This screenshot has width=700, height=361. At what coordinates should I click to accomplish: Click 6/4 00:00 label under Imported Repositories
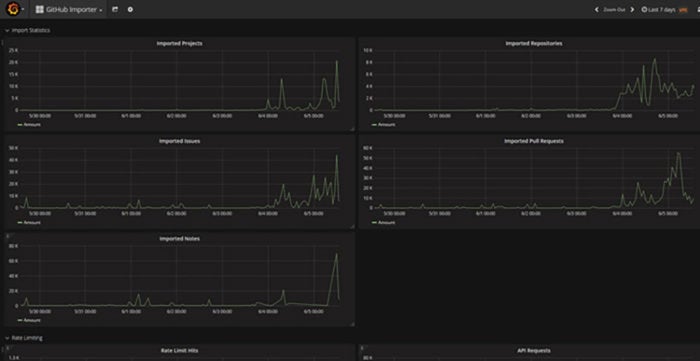[x=622, y=116]
